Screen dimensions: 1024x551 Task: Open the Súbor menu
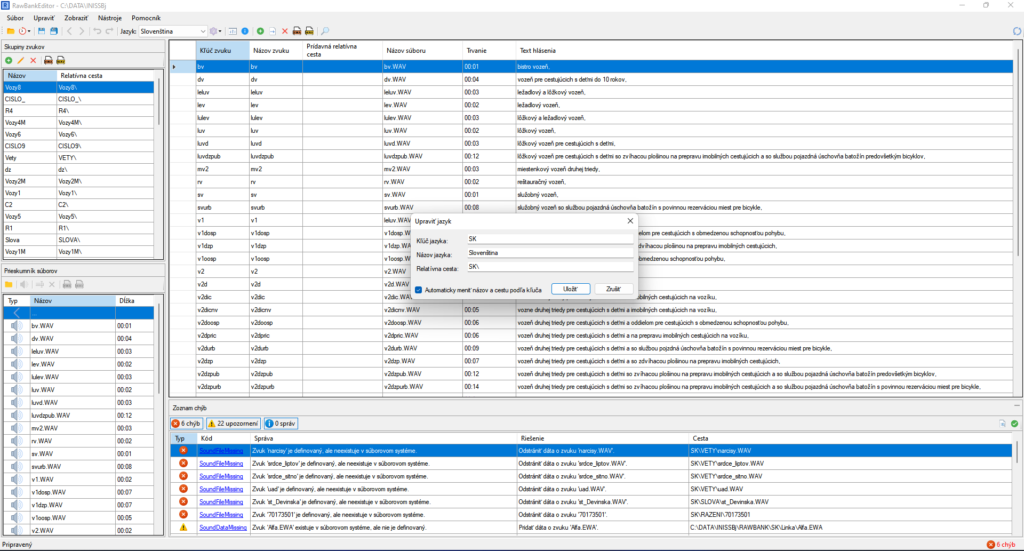16,18
